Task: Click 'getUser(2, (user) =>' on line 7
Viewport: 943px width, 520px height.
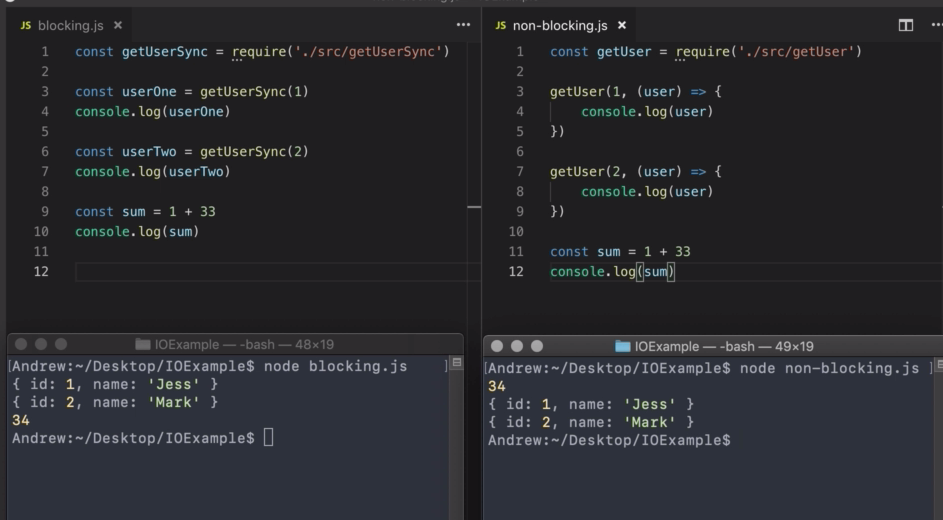Action: point(628,172)
